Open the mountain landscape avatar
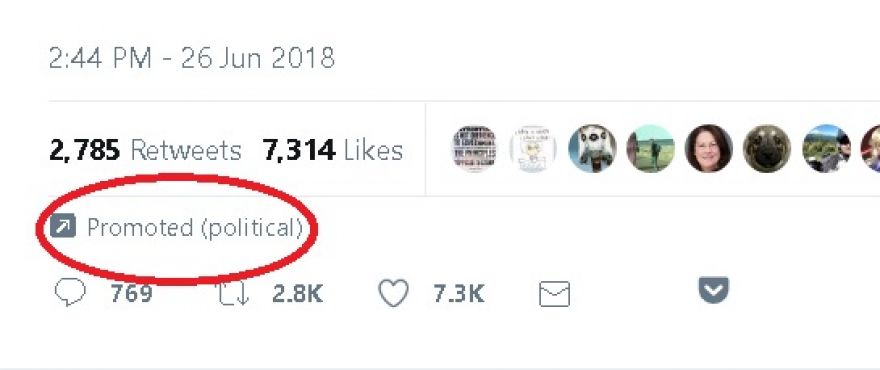Viewport: 880px width, 370px height. click(827, 149)
